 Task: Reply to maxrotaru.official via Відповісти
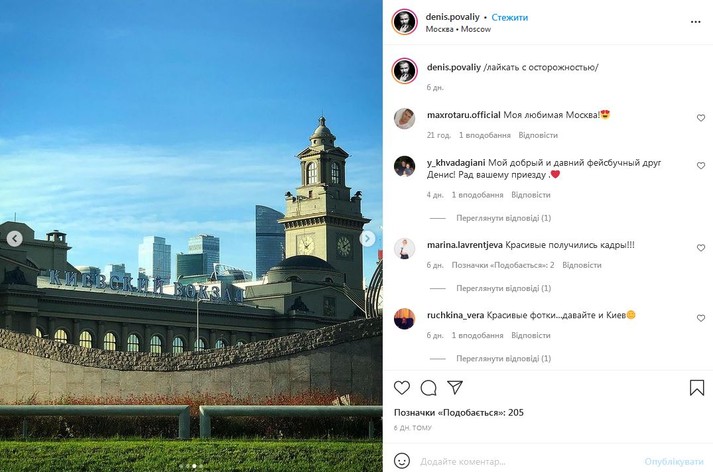(538, 135)
